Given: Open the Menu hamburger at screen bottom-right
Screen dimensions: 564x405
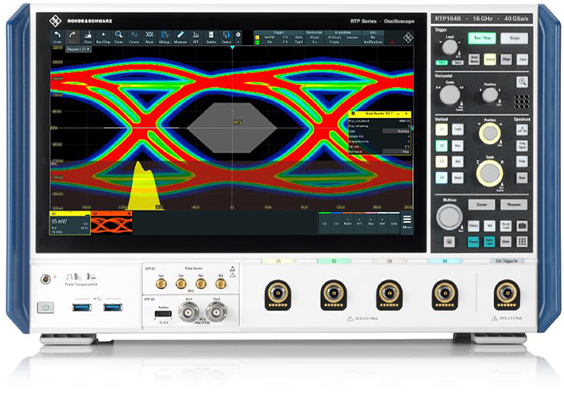Looking at the screenshot, I should click(407, 222).
